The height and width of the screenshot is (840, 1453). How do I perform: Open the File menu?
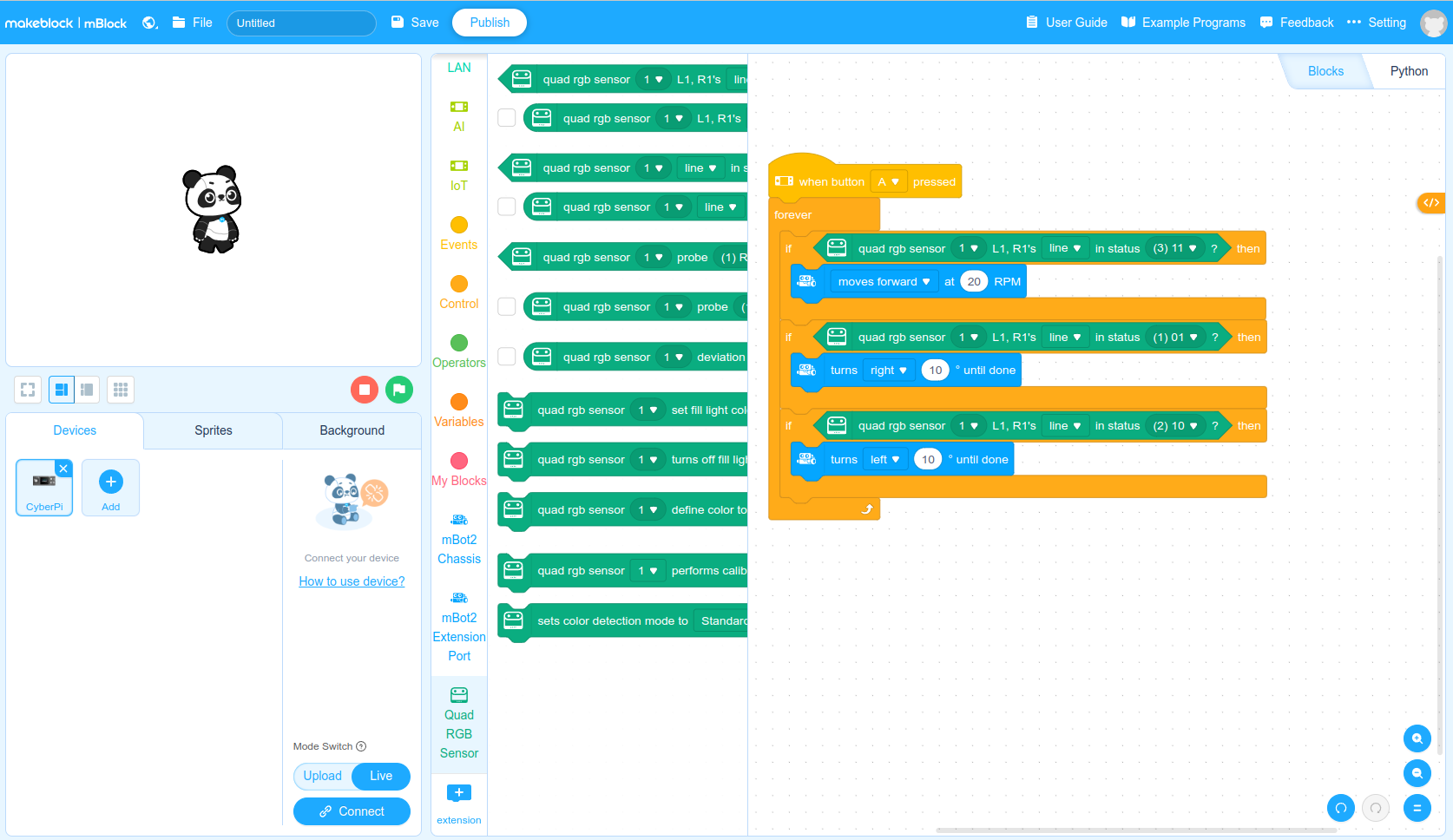193,23
